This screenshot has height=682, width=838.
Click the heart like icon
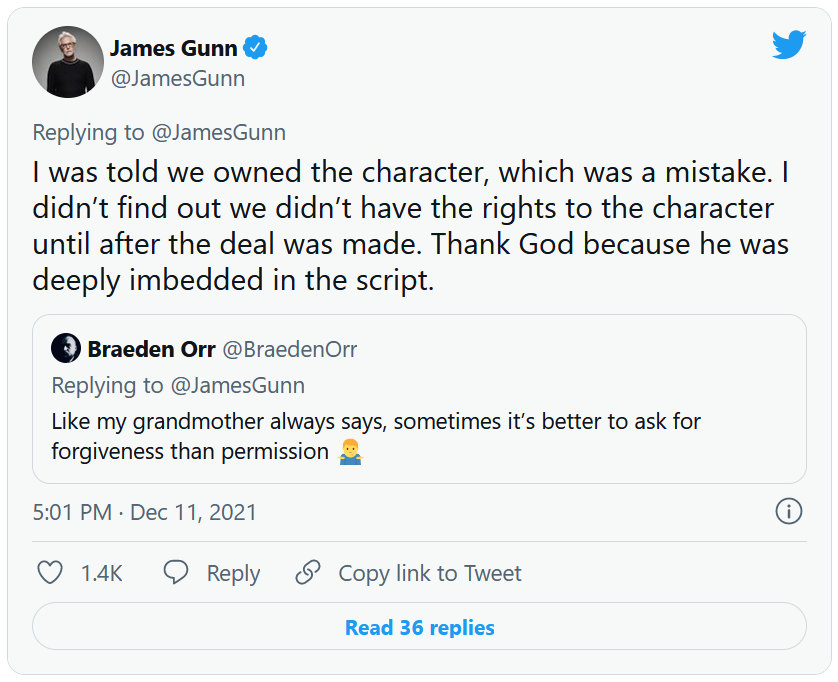click(x=49, y=573)
